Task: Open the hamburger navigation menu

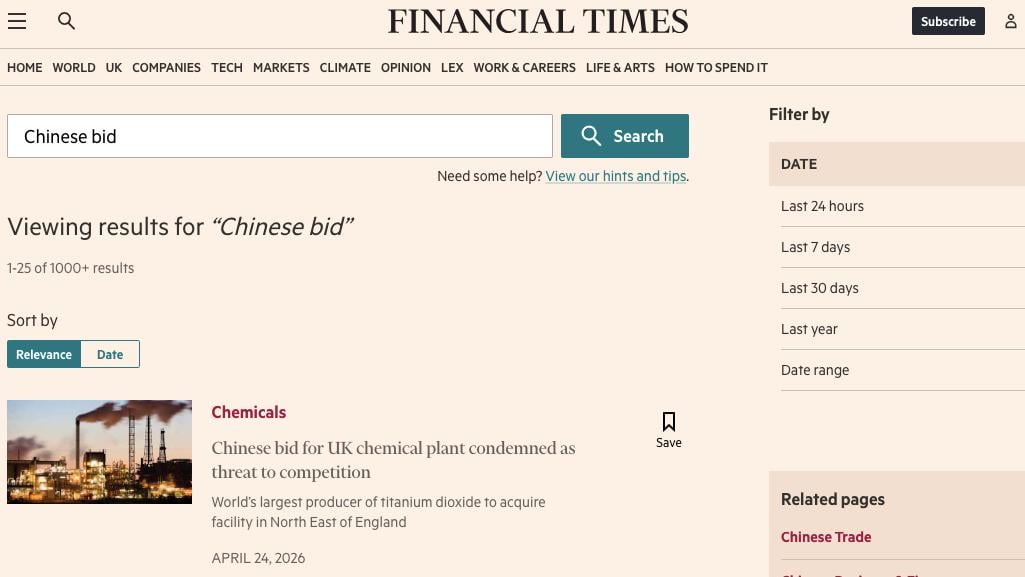Action: tap(17, 21)
